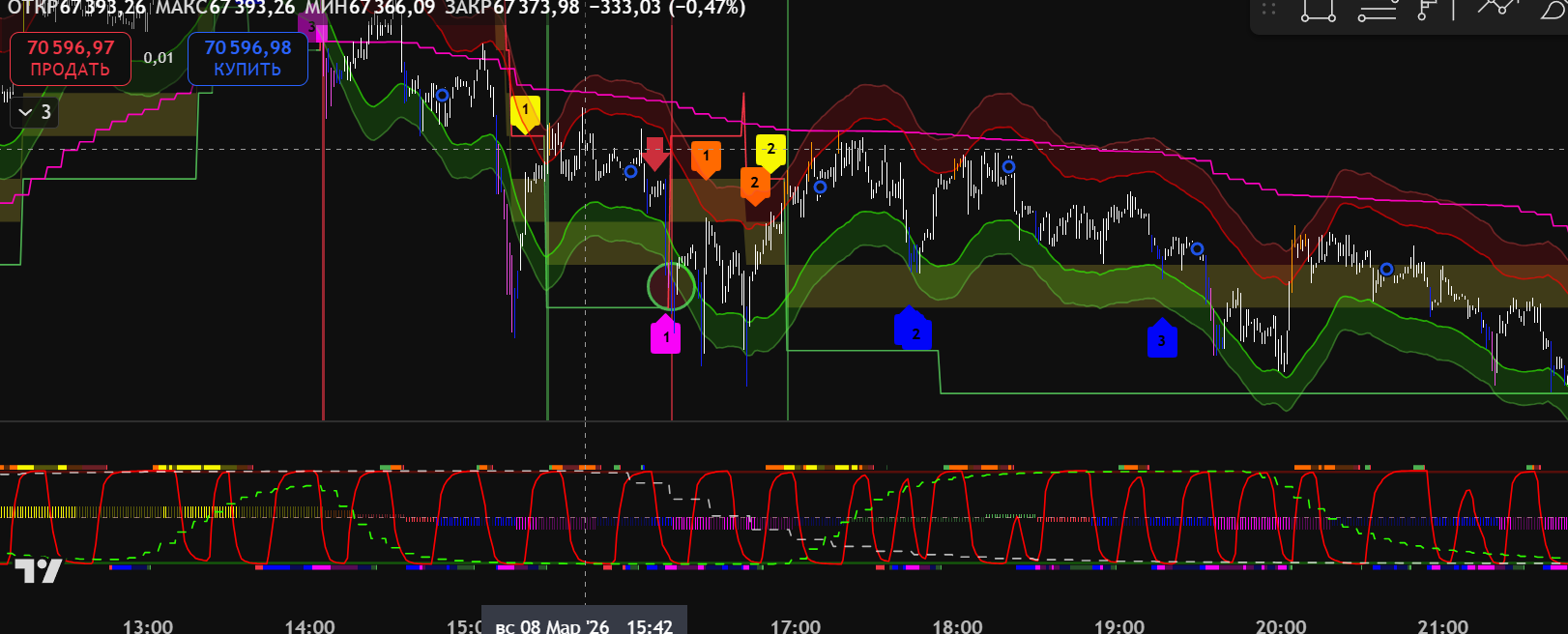Click the orange marker labeled 2

point(755,185)
